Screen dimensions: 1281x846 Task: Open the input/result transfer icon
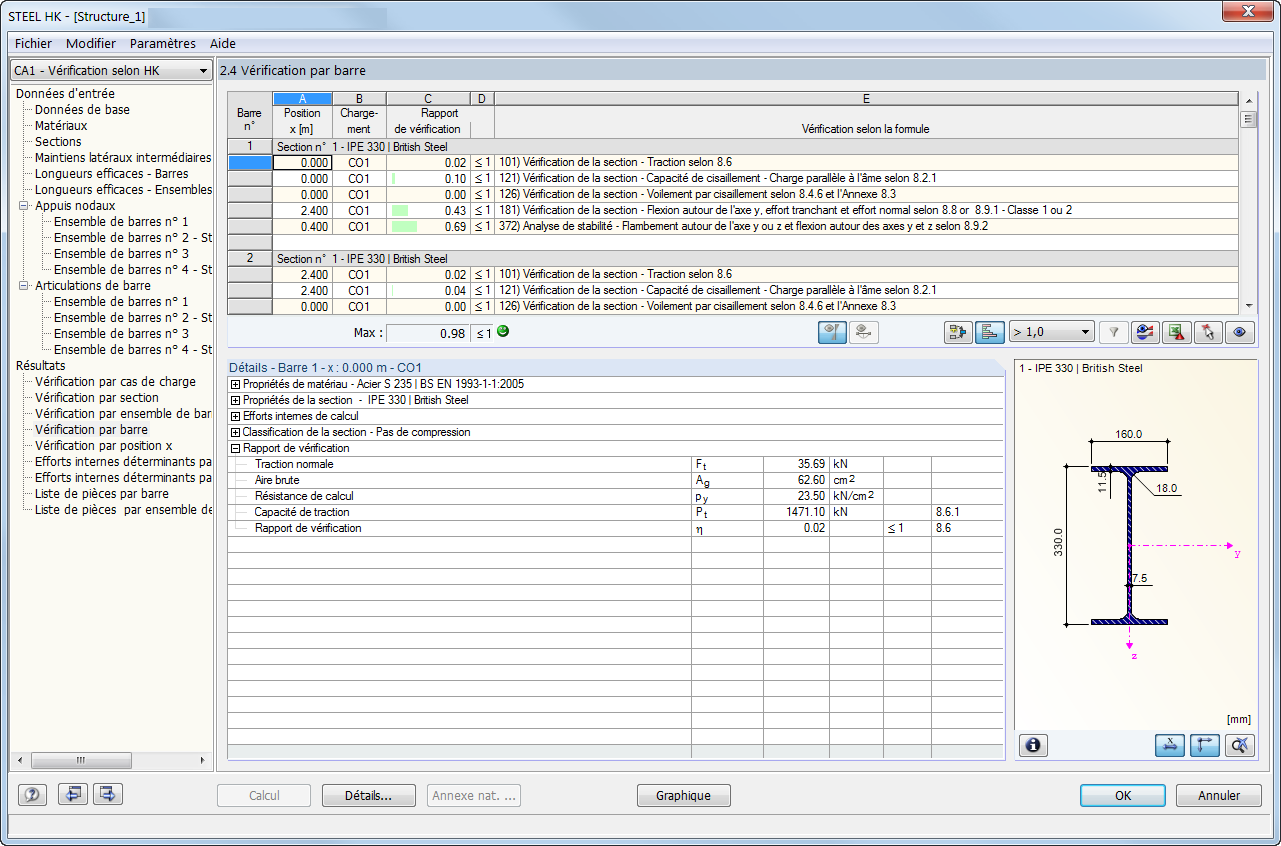pos(959,332)
